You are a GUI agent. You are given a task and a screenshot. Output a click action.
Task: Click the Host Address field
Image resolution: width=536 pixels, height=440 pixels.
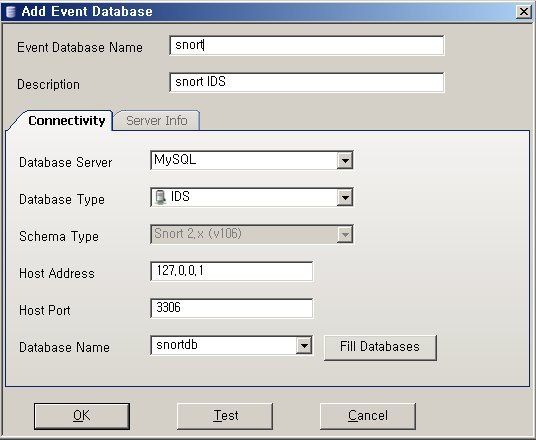click(x=231, y=271)
